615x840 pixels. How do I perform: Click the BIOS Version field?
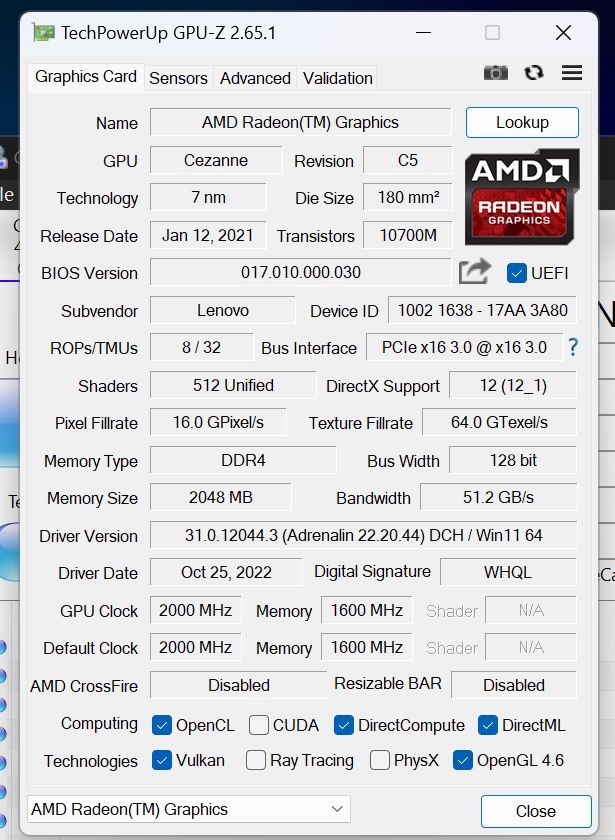pyautogui.click(x=301, y=272)
